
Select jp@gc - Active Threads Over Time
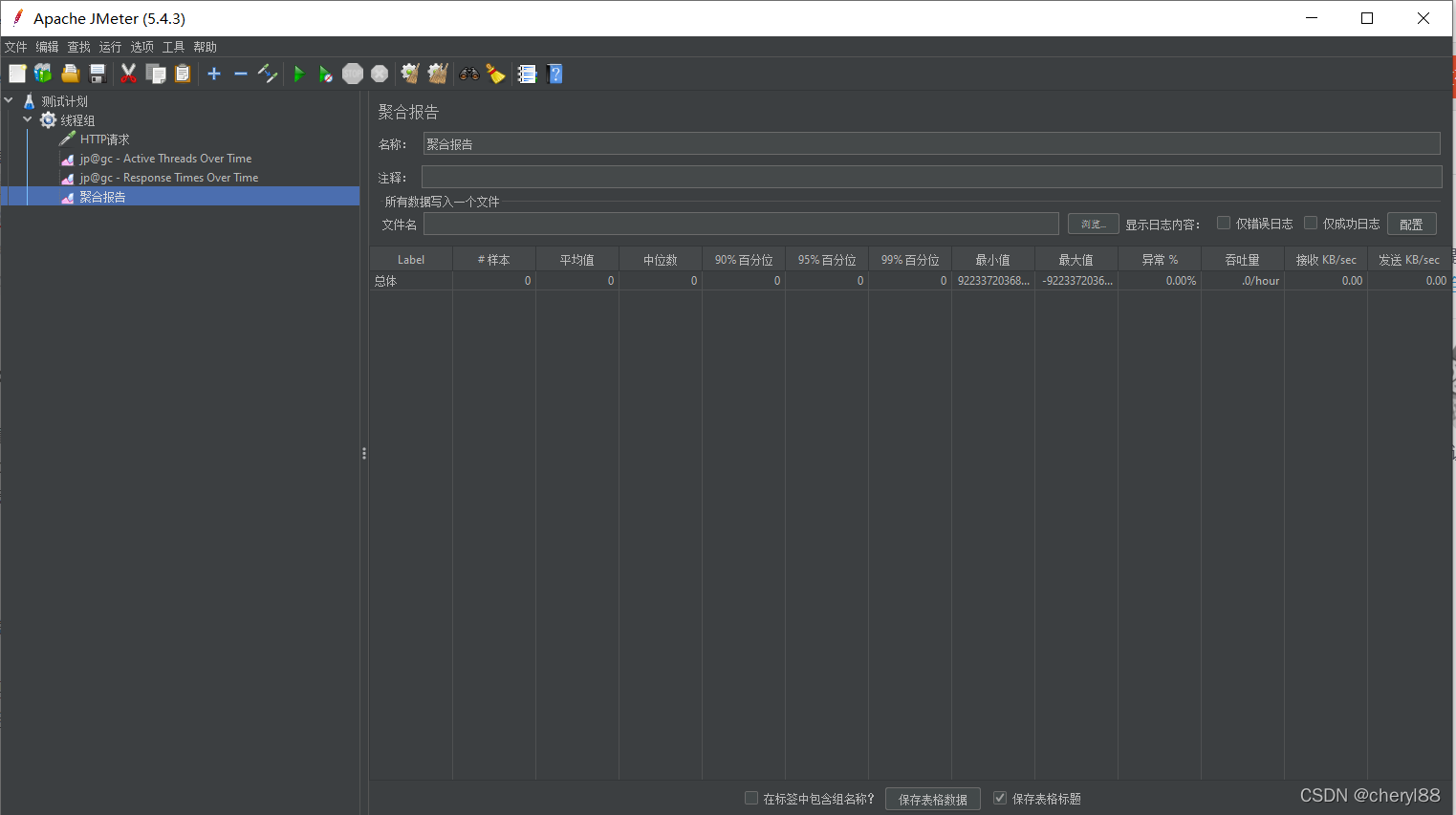coord(165,159)
